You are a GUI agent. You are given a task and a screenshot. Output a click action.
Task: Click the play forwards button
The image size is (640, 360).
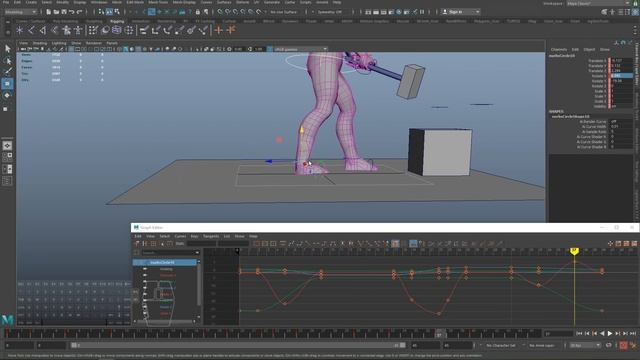(x=610, y=333)
